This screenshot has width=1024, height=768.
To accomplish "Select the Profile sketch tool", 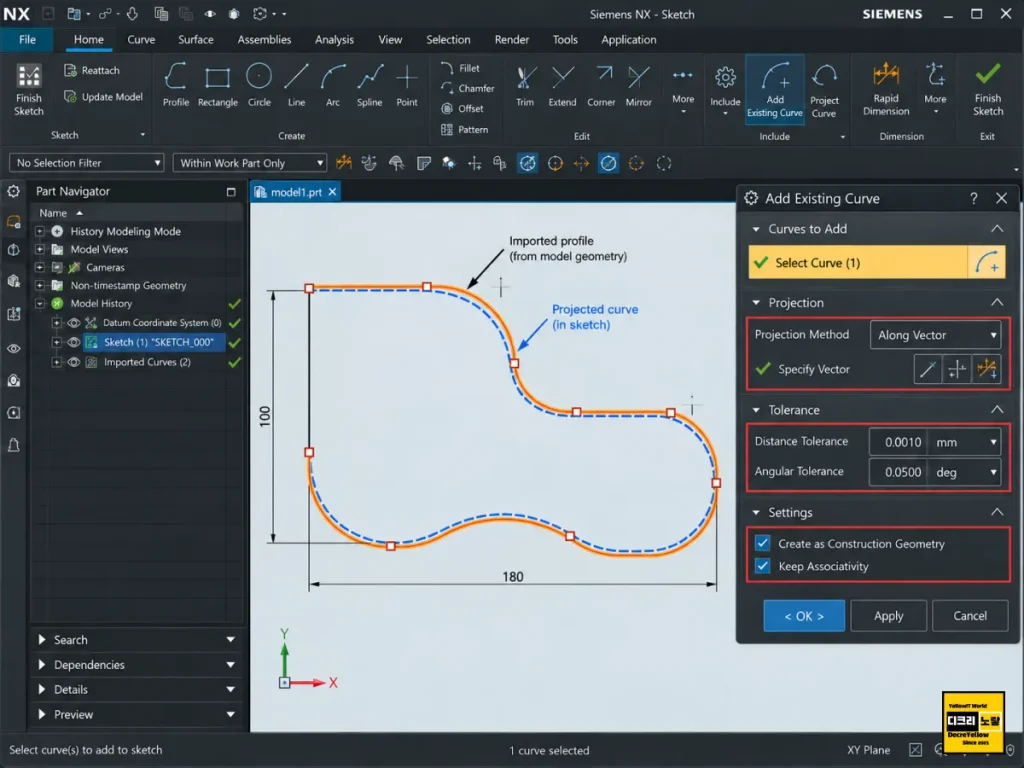I will pyautogui.click(x=176, y=85).
